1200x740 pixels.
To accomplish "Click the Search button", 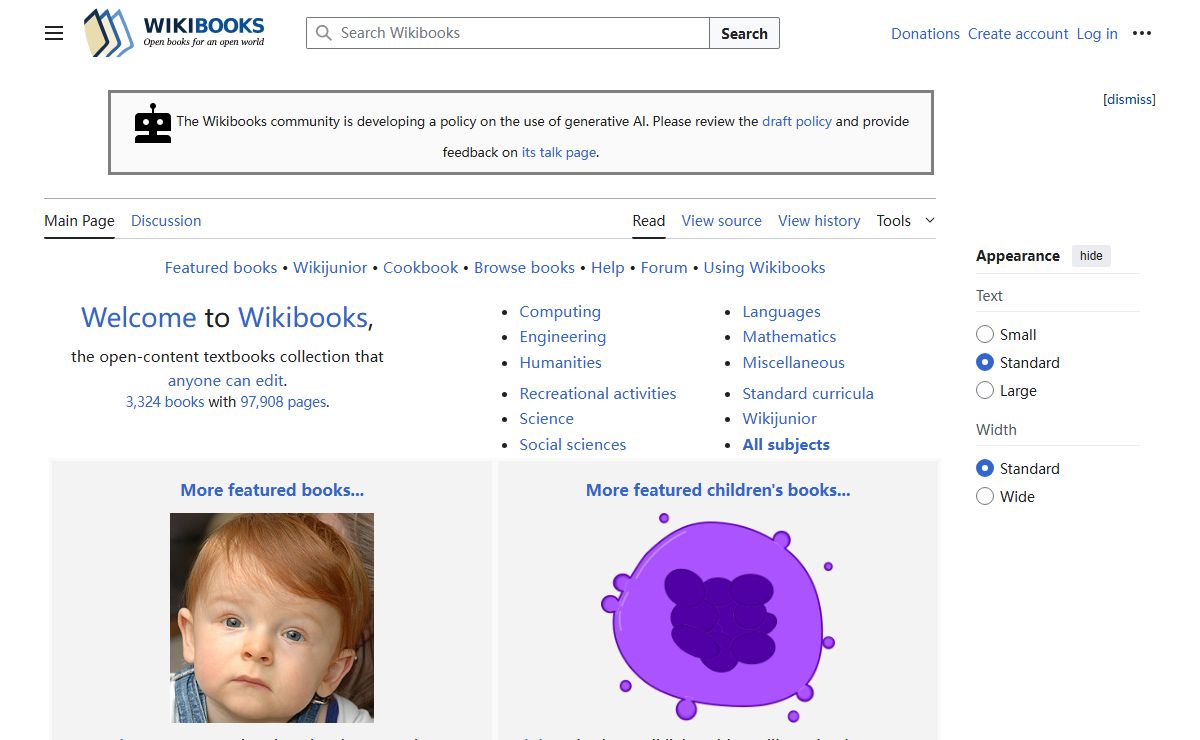I will pyautogui.click(x=744, y=33).
